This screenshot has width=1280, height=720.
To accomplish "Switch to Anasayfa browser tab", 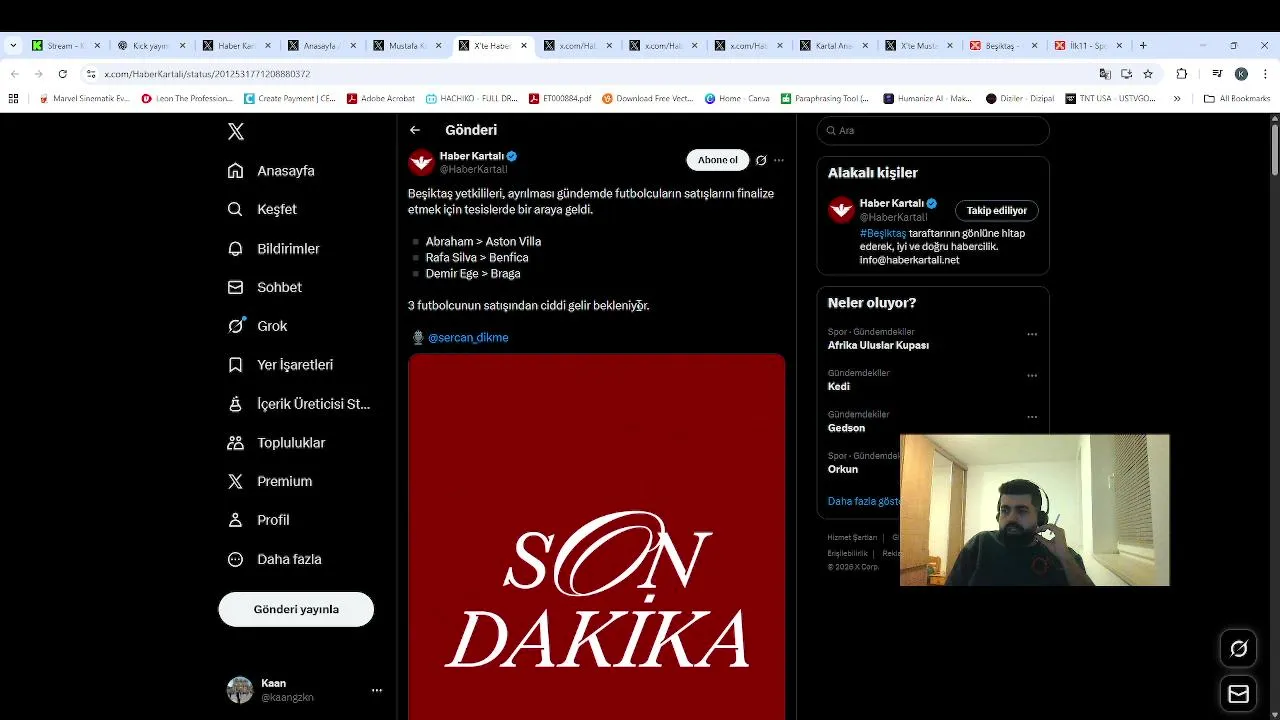I will tap(320, 45).
